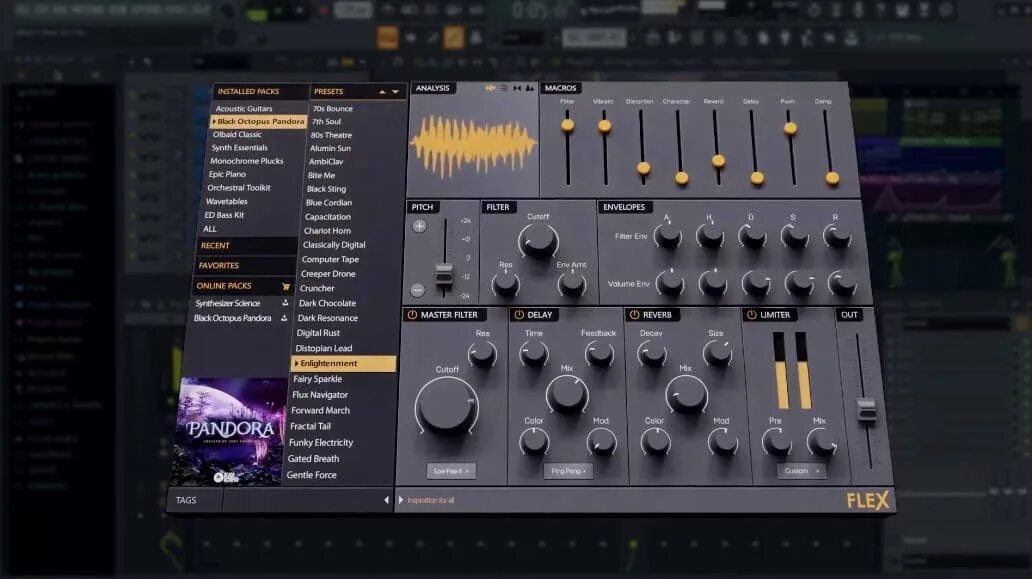Open the Favorites section

[x=244, y=265]
